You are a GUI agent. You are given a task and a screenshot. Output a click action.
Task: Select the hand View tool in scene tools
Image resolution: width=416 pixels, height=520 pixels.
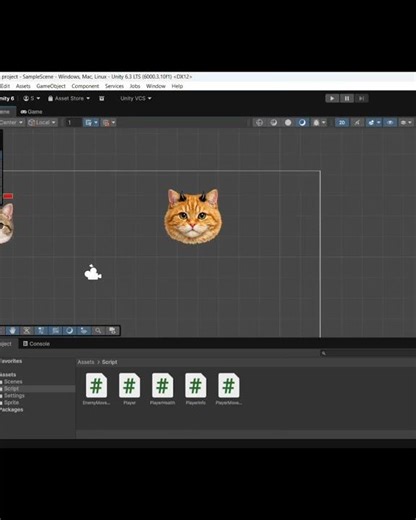click(13, 331)
